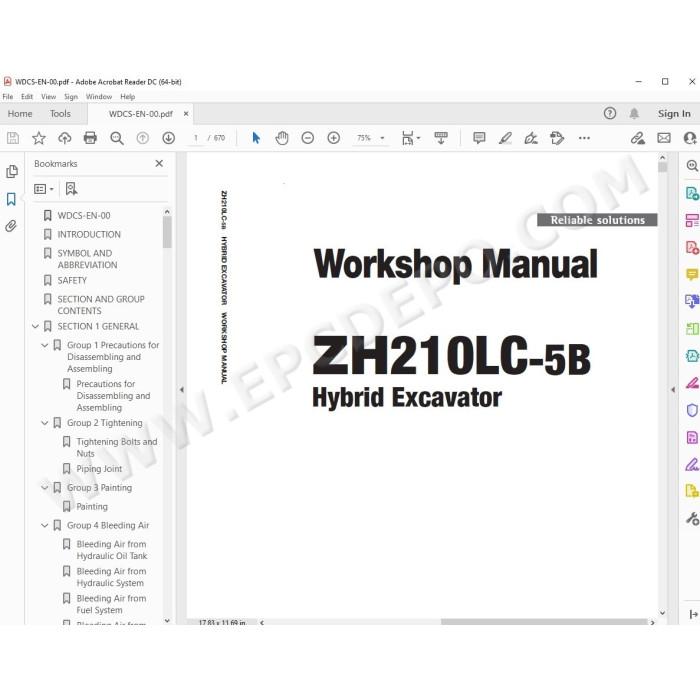Show more toolbar tools ellipsis
This screenshot has height=700, width=700.
tap(584, 138)
